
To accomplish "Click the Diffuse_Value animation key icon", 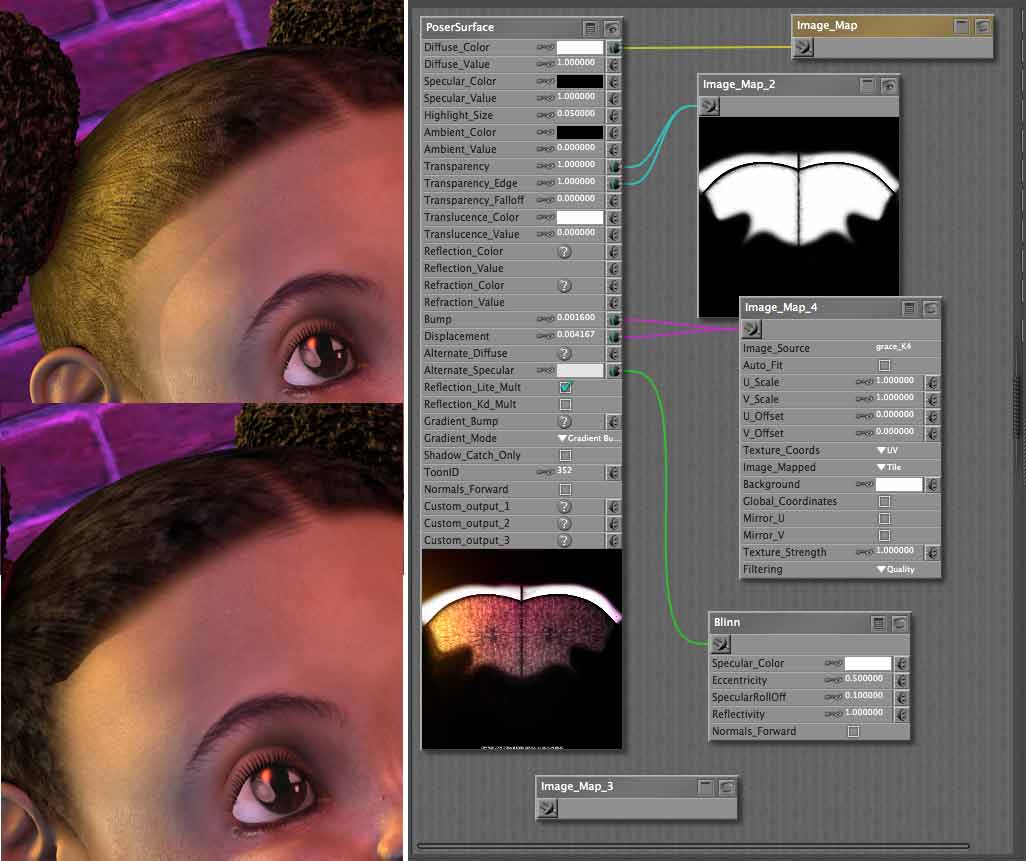I will [546, 64].
